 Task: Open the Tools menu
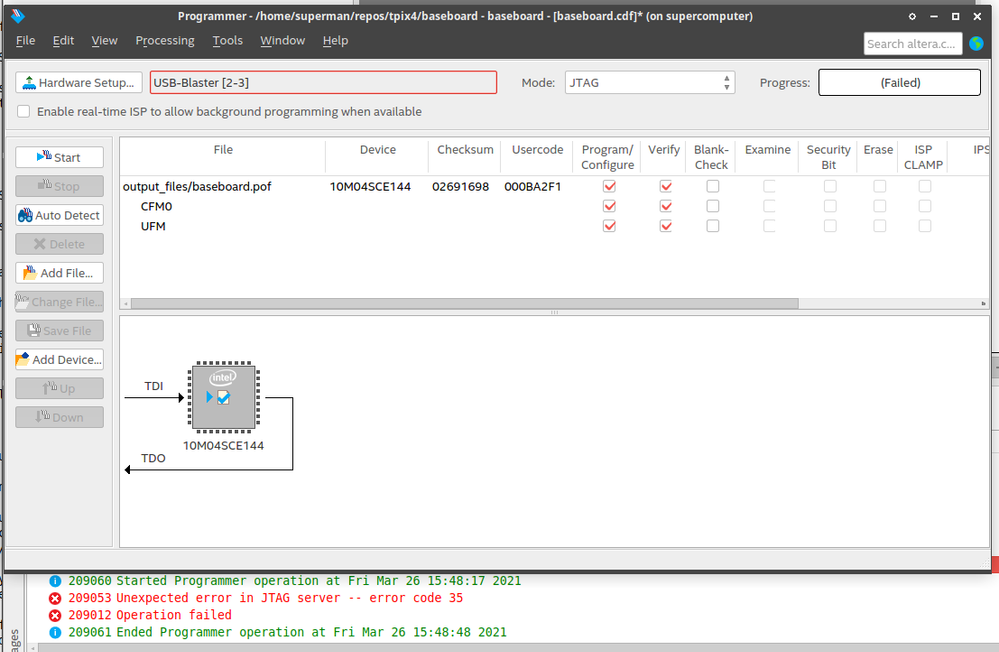(227, 41)
